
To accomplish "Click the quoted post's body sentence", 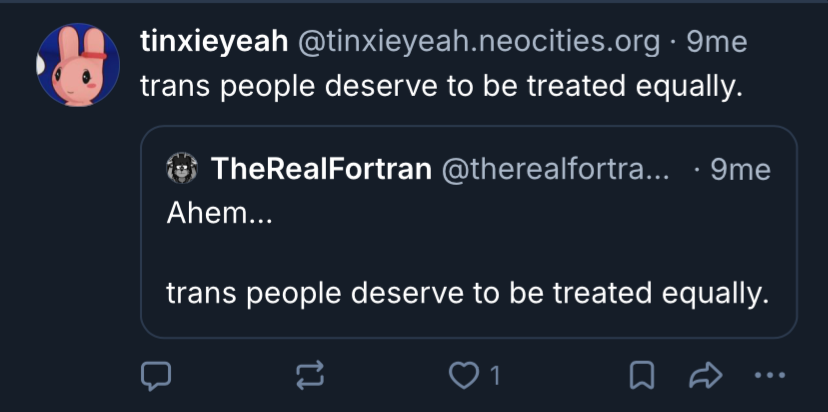I will [467, 293].
